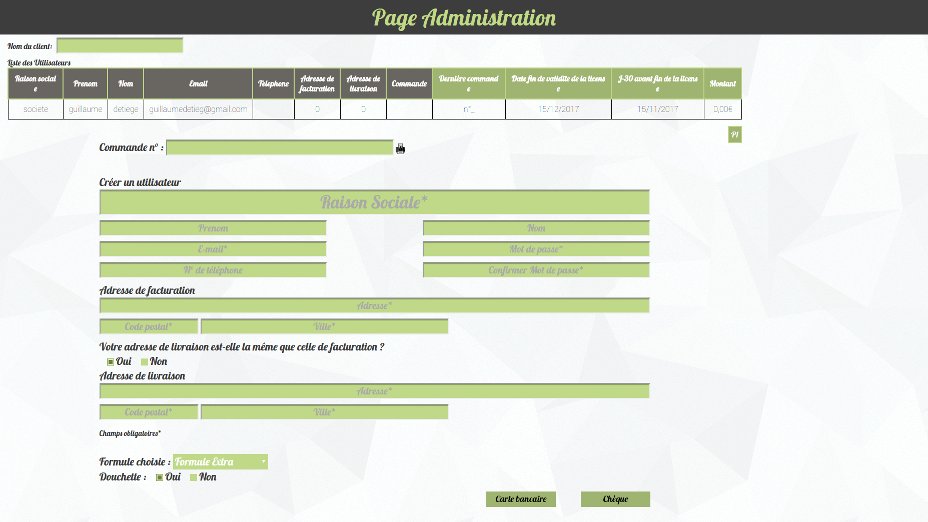
Task: Click the billing Adresse* field
Action: click(x=374, y=305)
